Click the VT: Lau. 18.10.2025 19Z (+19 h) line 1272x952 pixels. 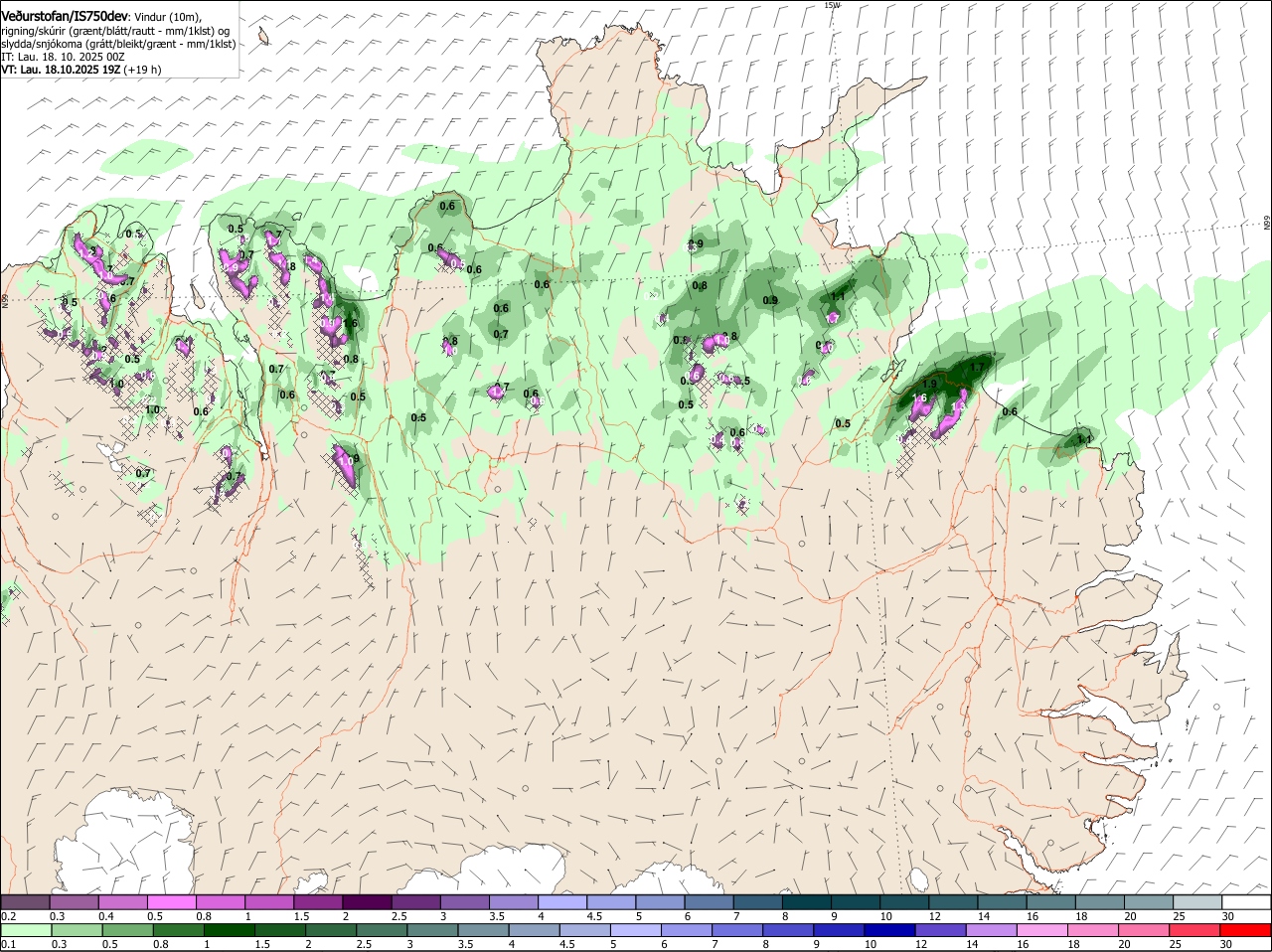[x=80, y=70]
